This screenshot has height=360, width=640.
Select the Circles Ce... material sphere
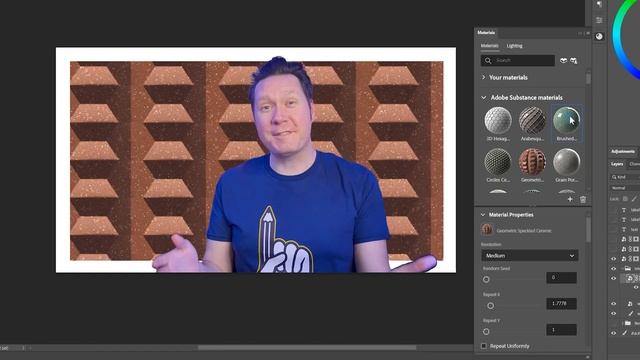point(498,162)
